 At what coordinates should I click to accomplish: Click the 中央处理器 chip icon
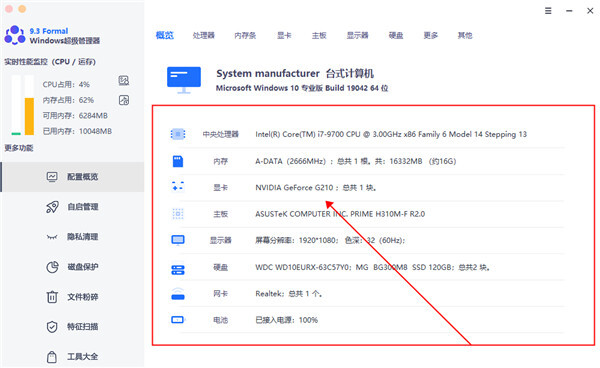point(178,134)
